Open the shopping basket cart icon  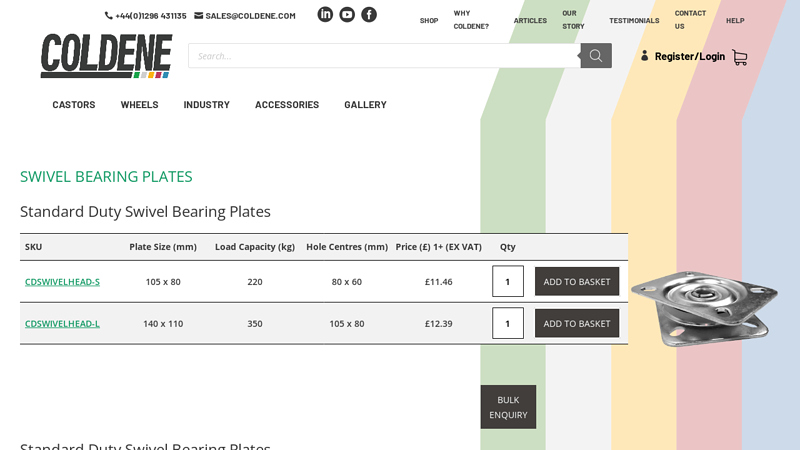click(x=740, y=57)
